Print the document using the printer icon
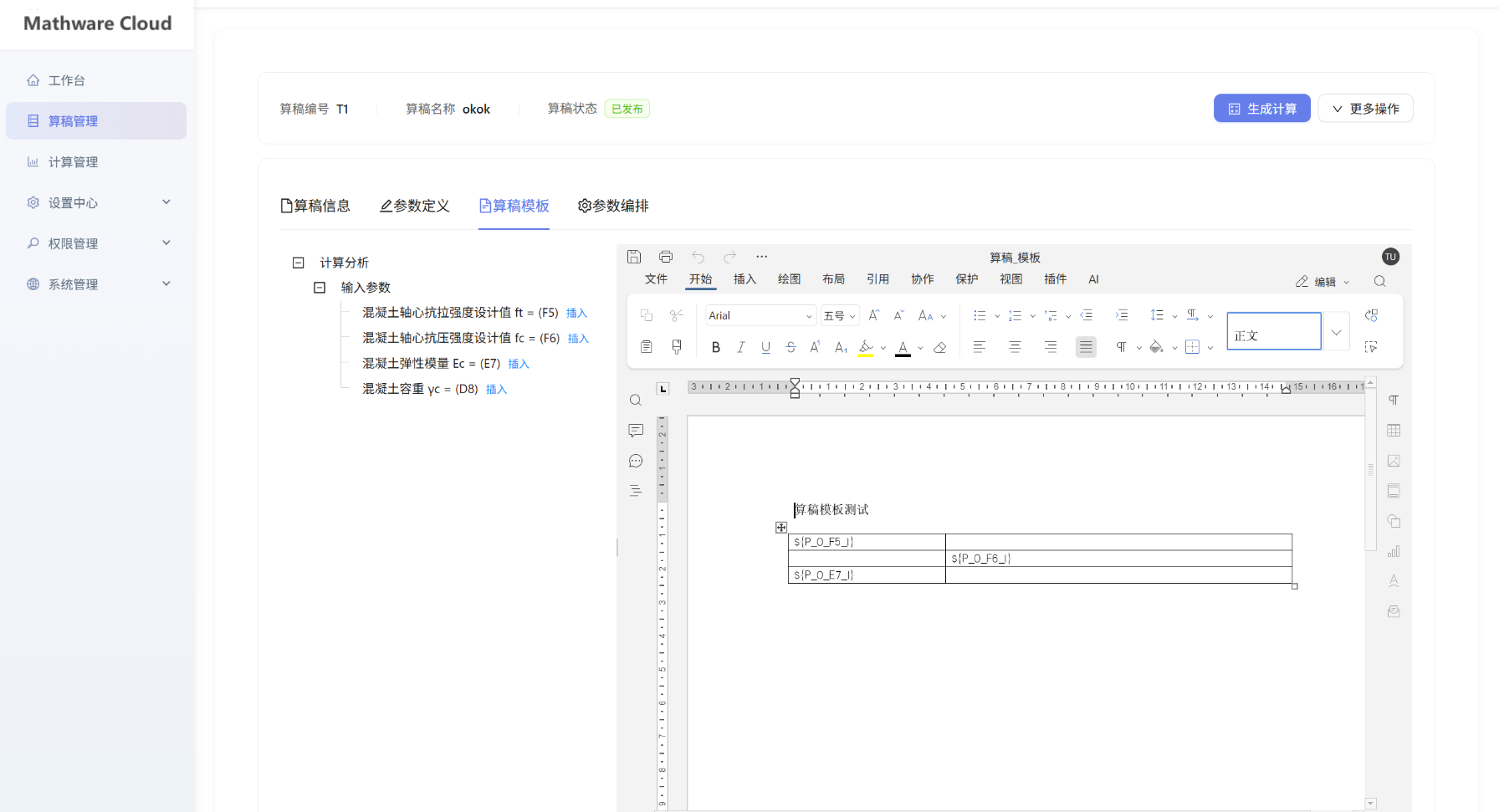This screenshot has height=812, width=1499. coord(666,257)
